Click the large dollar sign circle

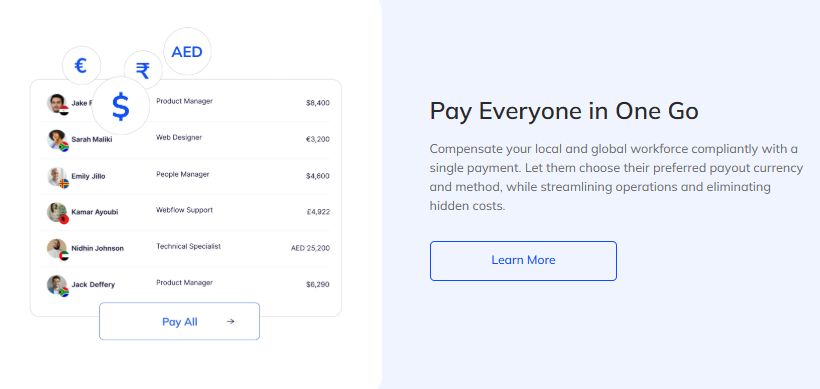click(121, 106)
